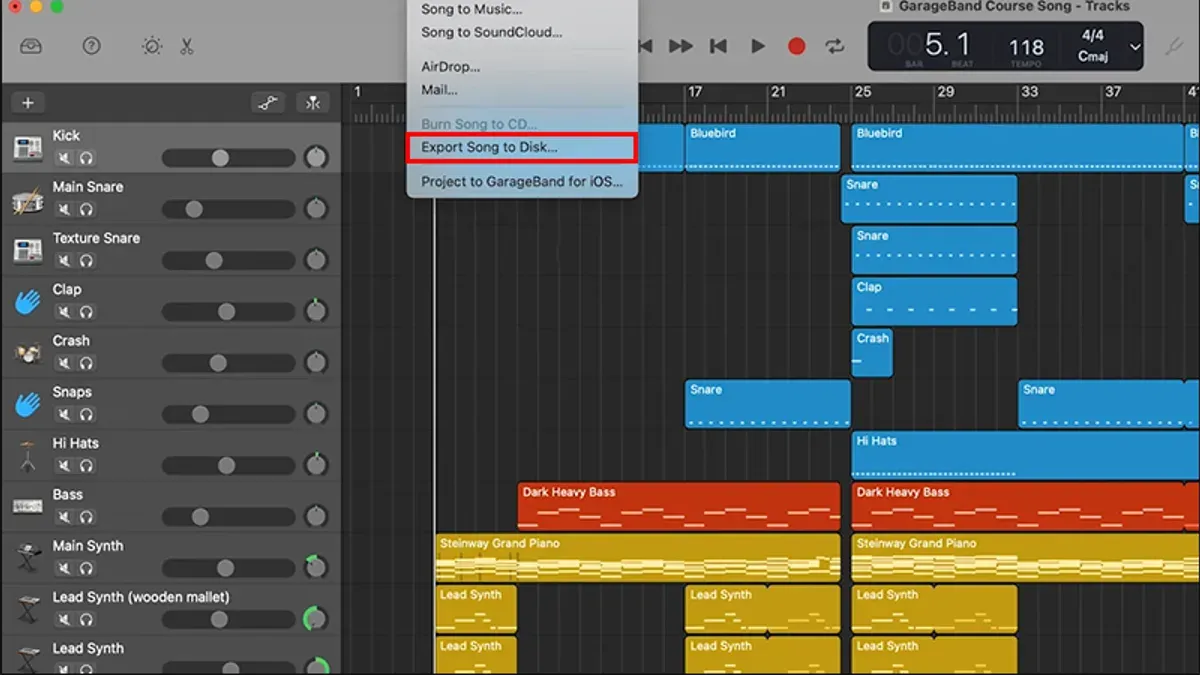Open Quick Help question mark icon

[x=91, y=46]
